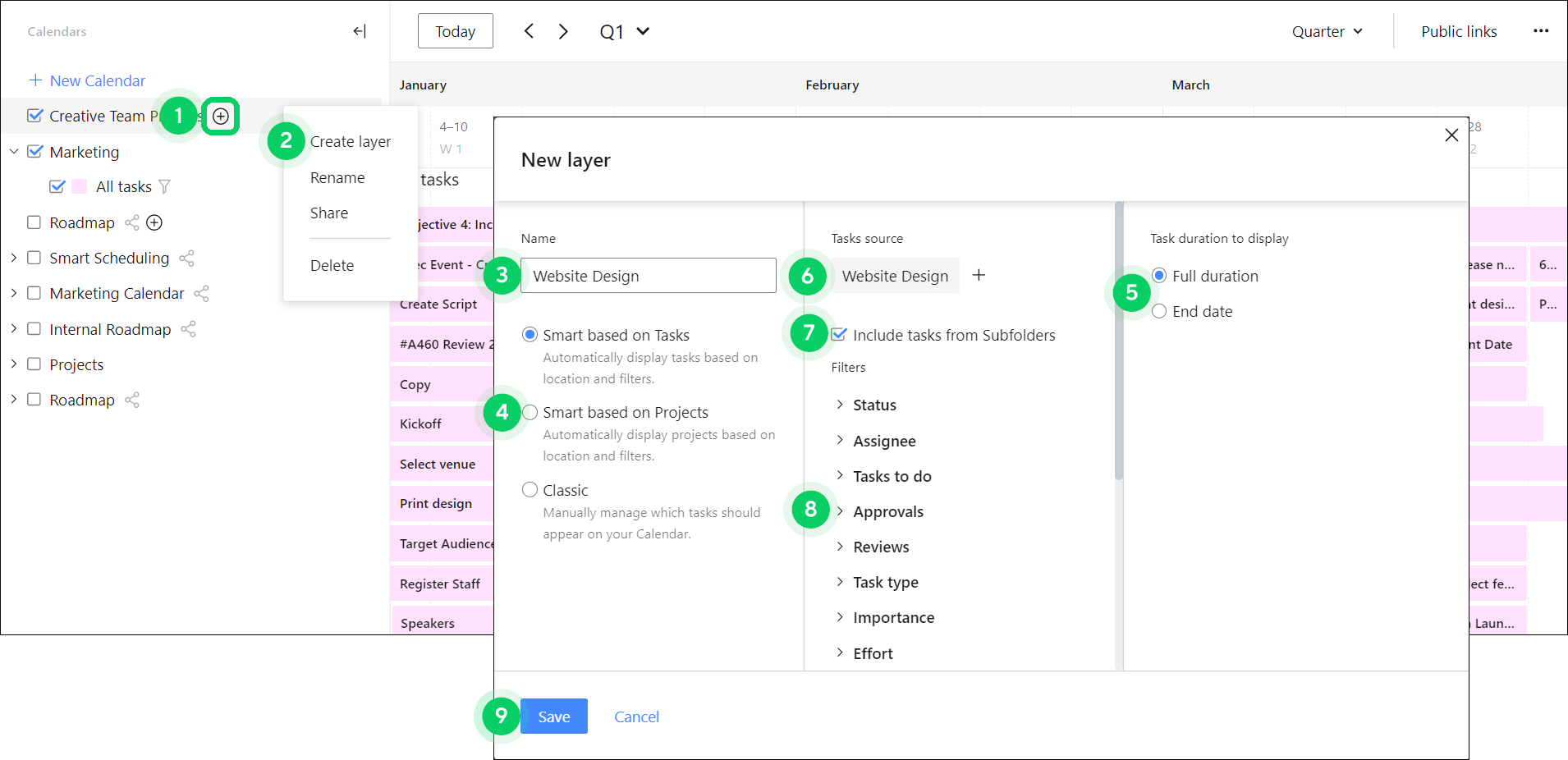Expand the Projects calendar tree item
Screen dimensions: 1568x760
[x=14, y=364]
